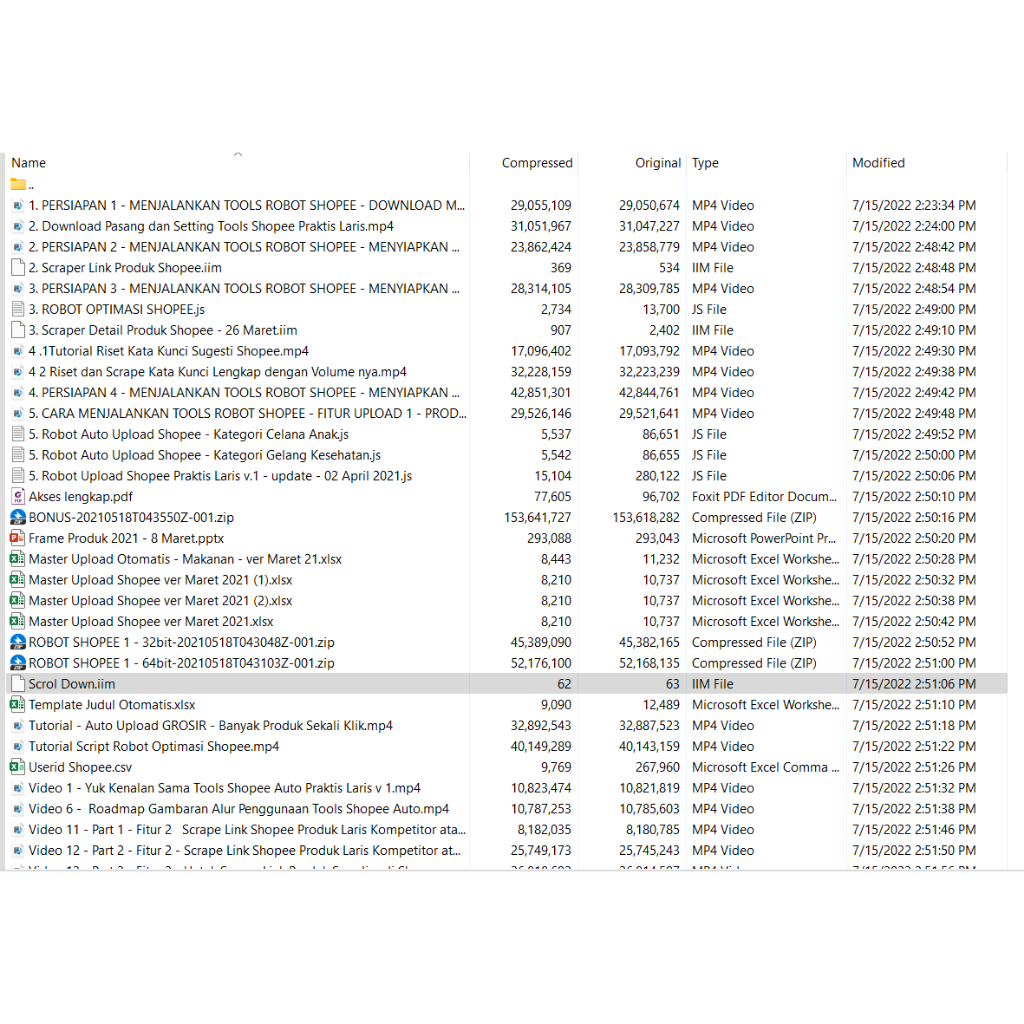
Task: Click the video icon of '4 .1Tutorial Riset Kata Kunci'
Action: (x=18, y=351)
